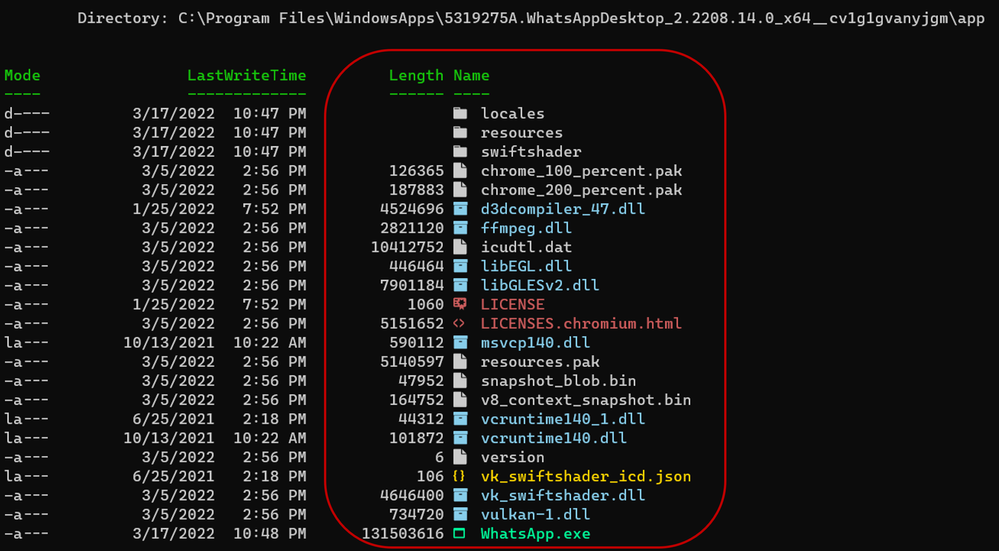Click the file name libGLESv2.dll
The height and width of the screenshot is (551, 999).
click(x=540, y=285)
